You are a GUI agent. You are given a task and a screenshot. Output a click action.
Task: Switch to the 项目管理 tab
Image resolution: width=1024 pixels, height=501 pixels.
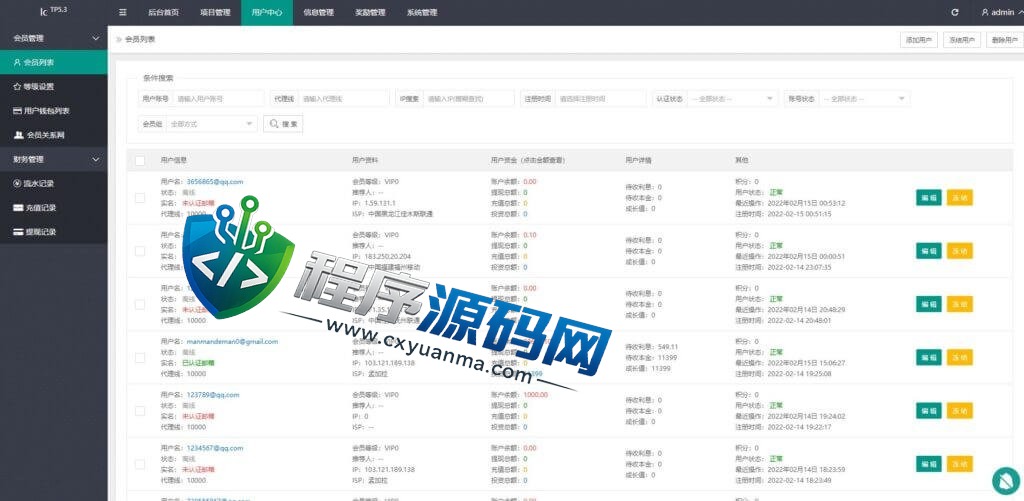click(x=215, y=12)
